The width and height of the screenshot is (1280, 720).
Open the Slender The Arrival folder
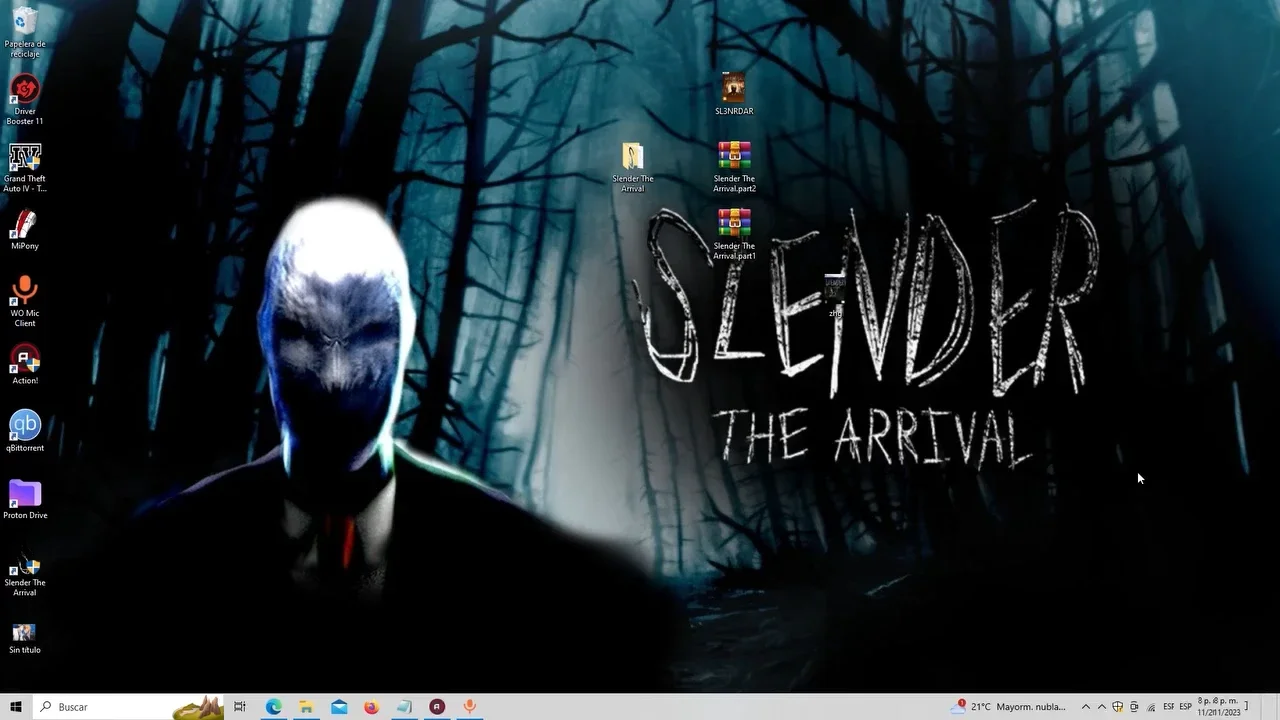(633, 167)
